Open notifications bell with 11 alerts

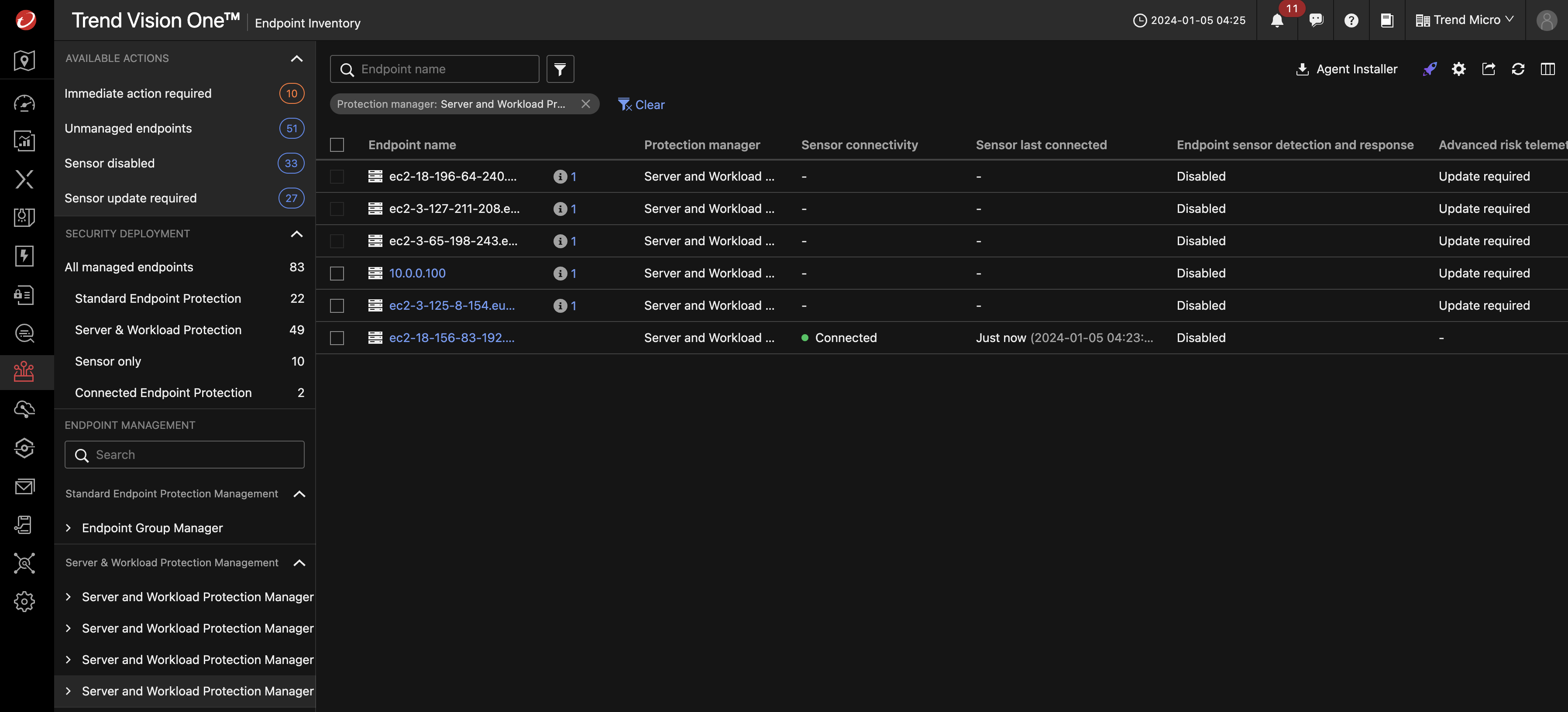point(1278,20)
